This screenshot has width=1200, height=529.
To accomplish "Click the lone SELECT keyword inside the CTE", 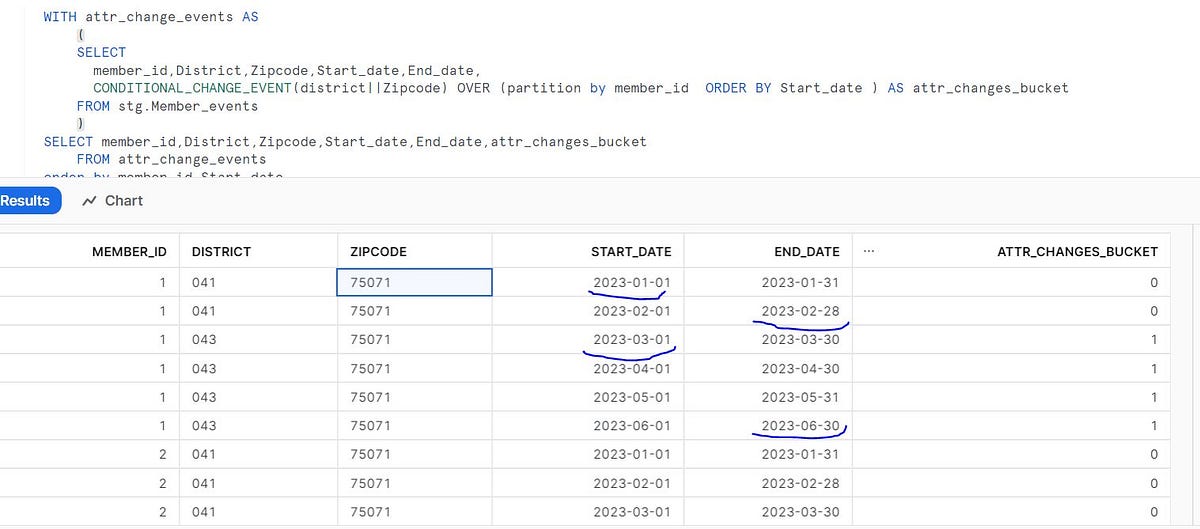I will pos(101,52).
